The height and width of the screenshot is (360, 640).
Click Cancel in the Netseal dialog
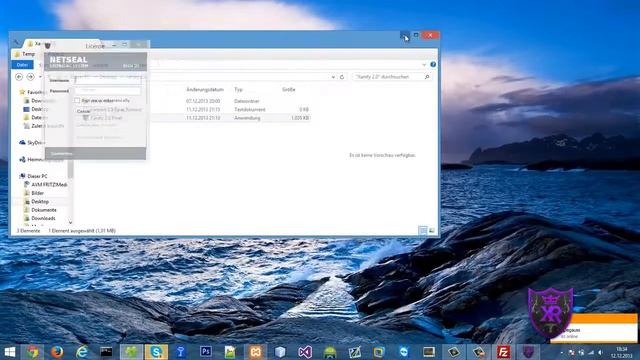(x=84, y=111)
